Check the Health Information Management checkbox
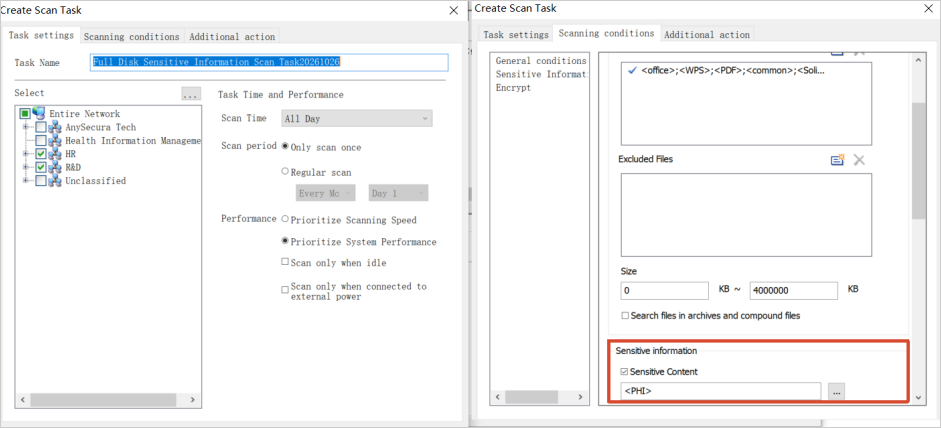This screenshot has height=428, width=941. click(41, 140)
